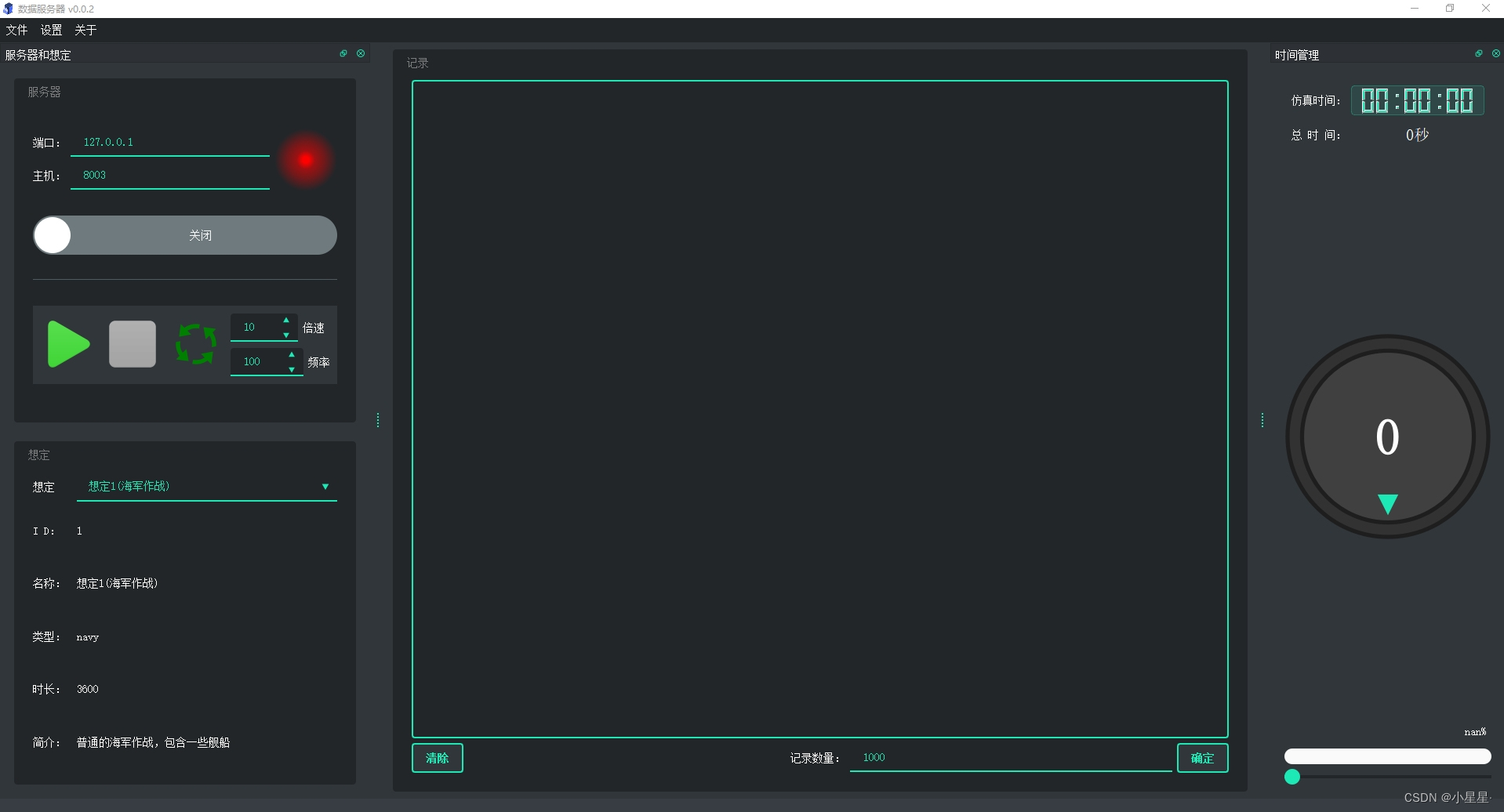
Task: Click the 端口 address input field
Action: 170,143
